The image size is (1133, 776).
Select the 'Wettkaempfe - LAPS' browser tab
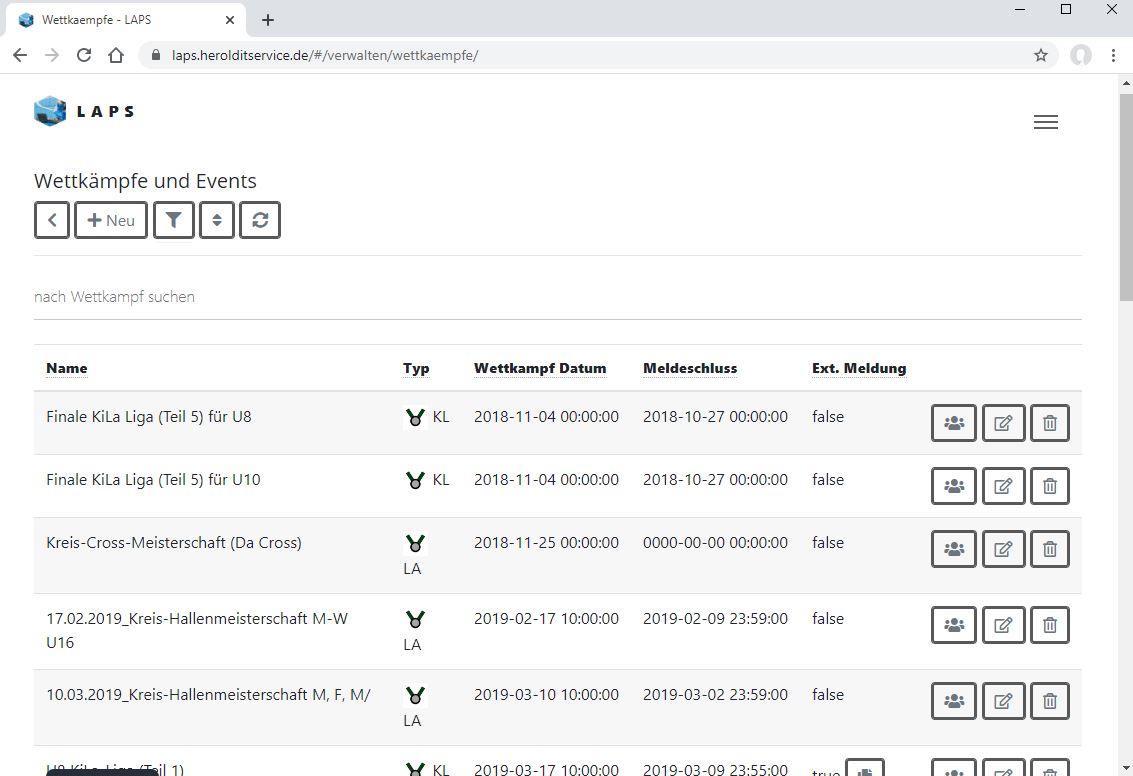(126, 20)
